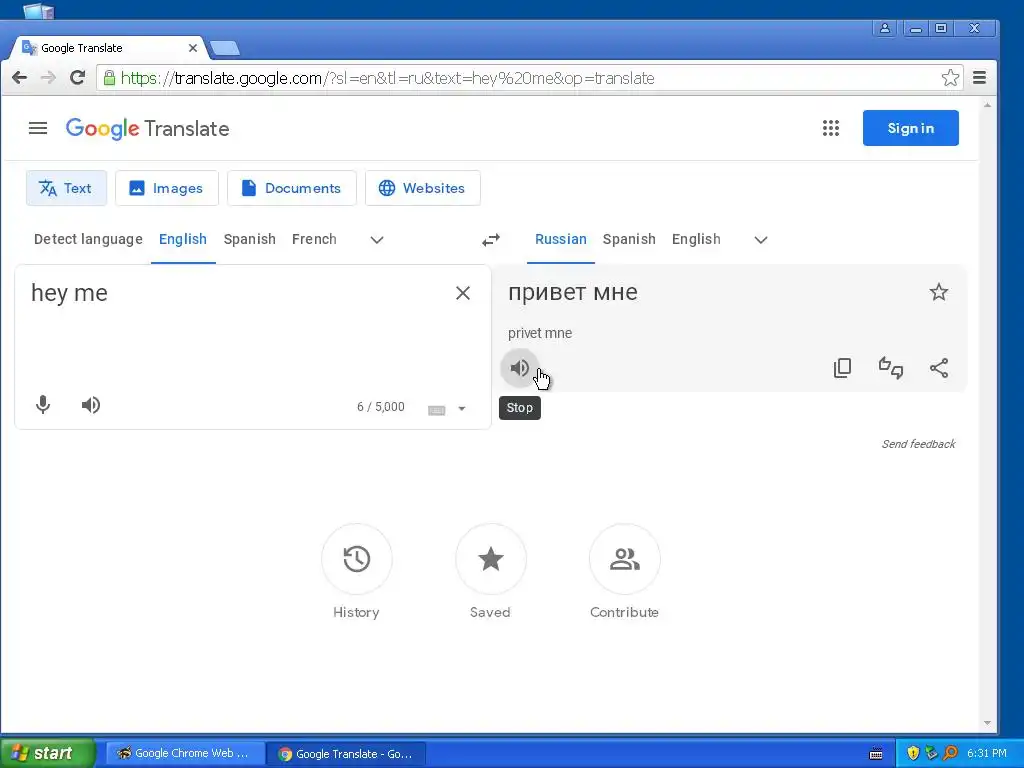Reload the page
1024x768 pixels.
[x=78, y=78]
